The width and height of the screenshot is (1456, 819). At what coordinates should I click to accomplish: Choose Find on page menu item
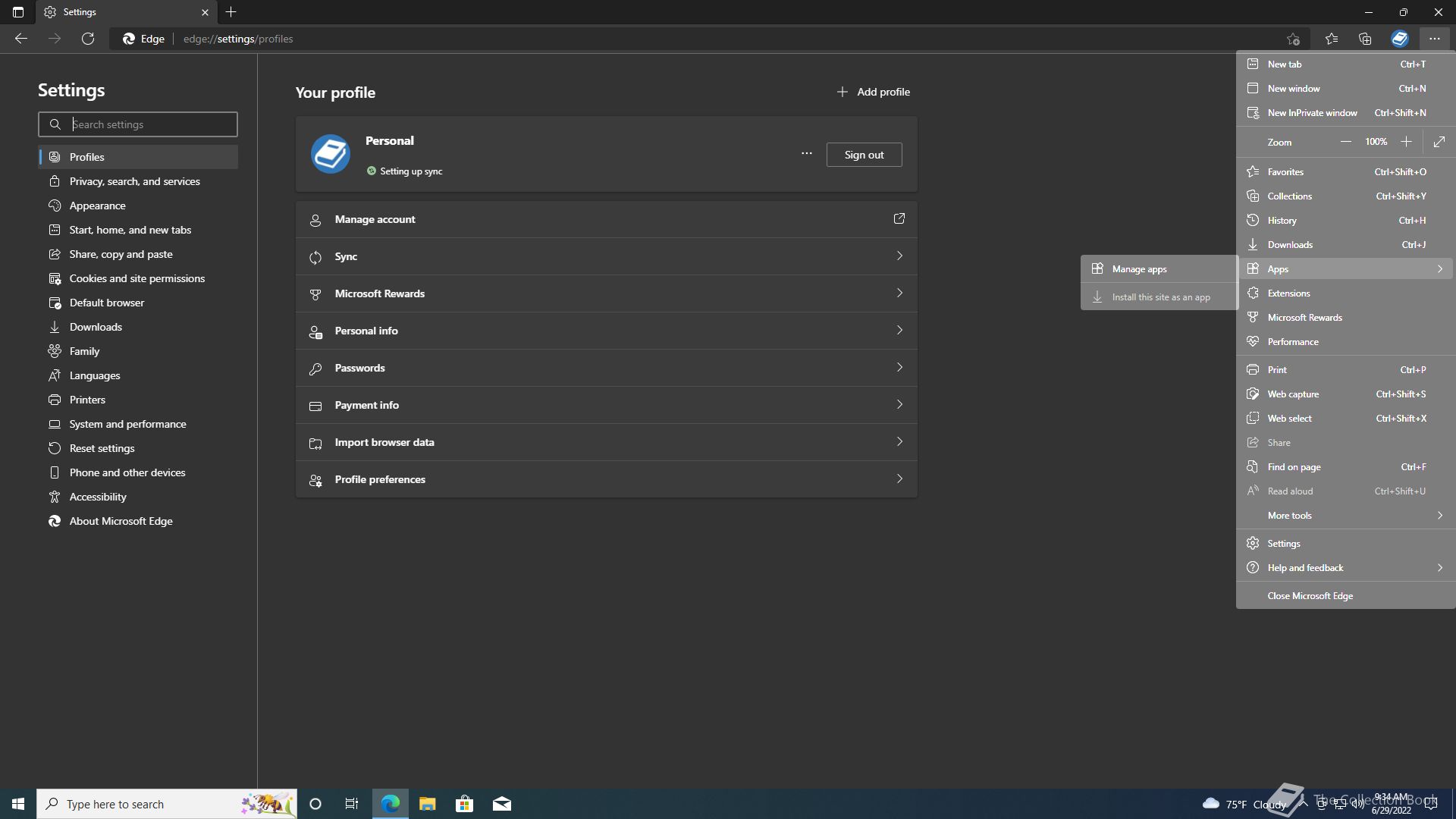click(1345, 467)
